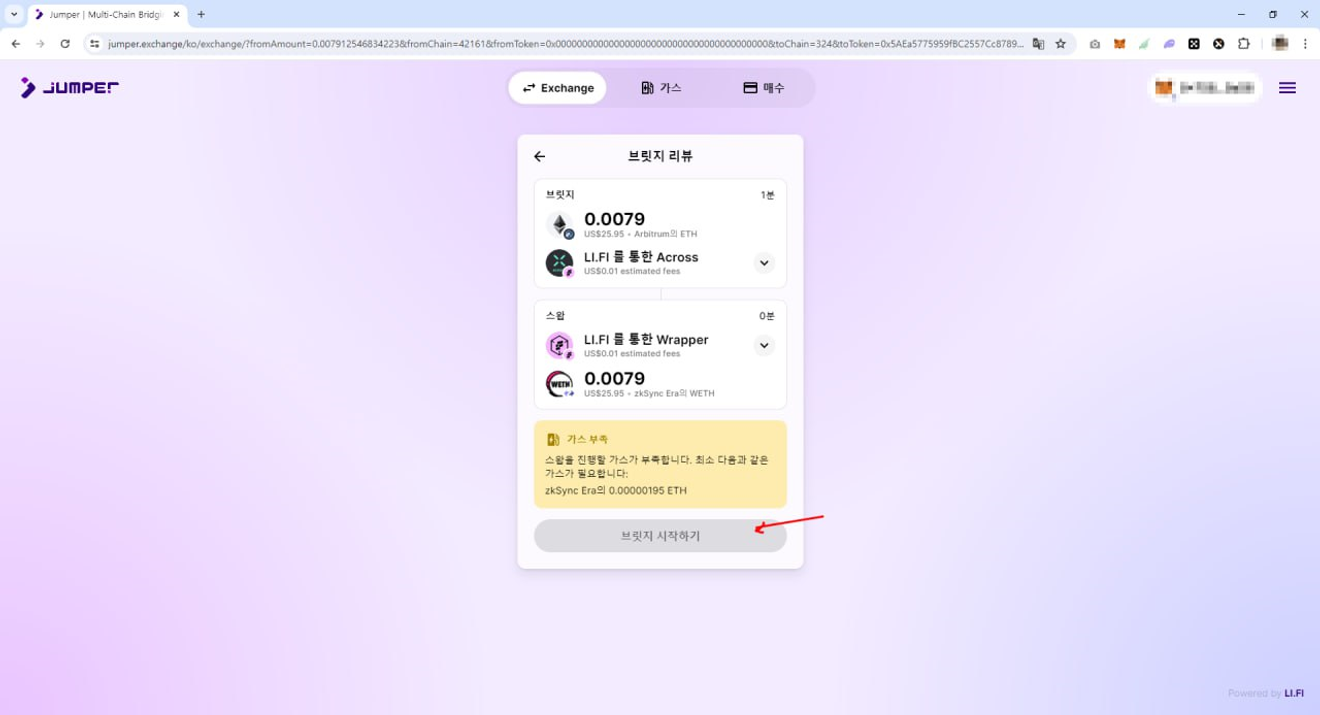1320x715 pixels.
Task: Click the Jumper logo in the header
Action: coord(69,87)
